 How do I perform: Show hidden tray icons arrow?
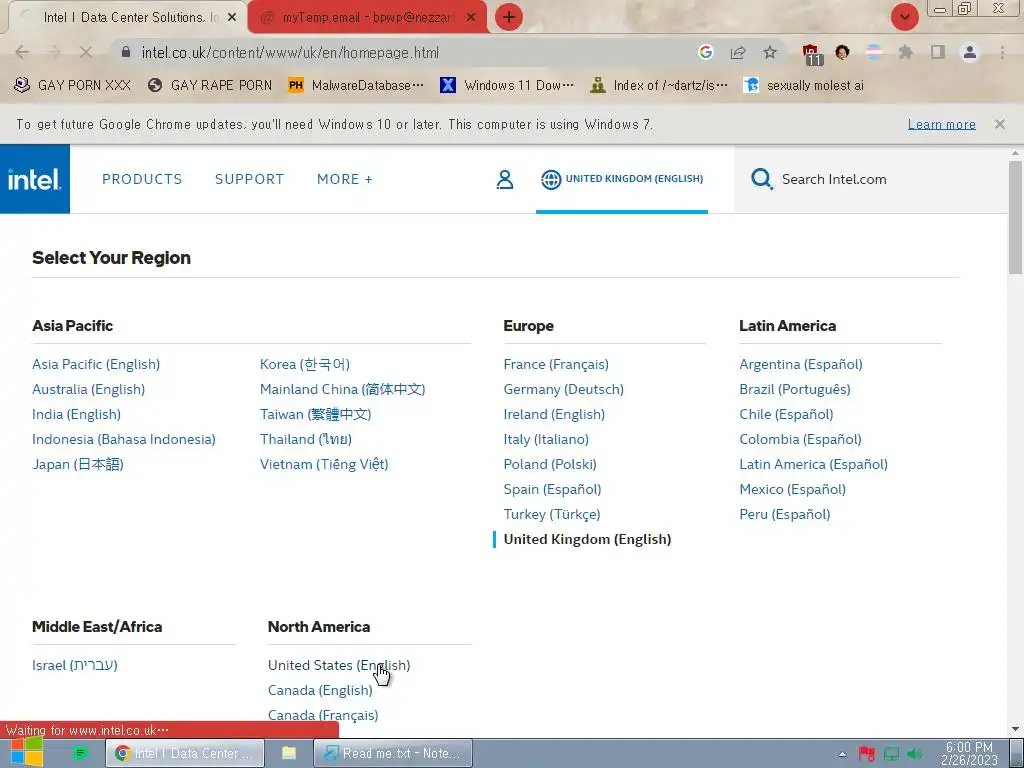tap(842, 754)
